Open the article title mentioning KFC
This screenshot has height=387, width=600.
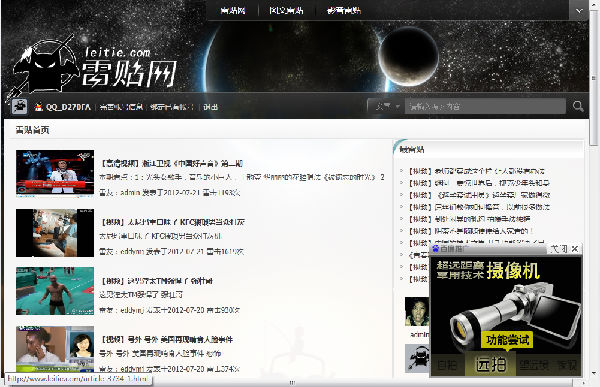click(x=173, y=222)
